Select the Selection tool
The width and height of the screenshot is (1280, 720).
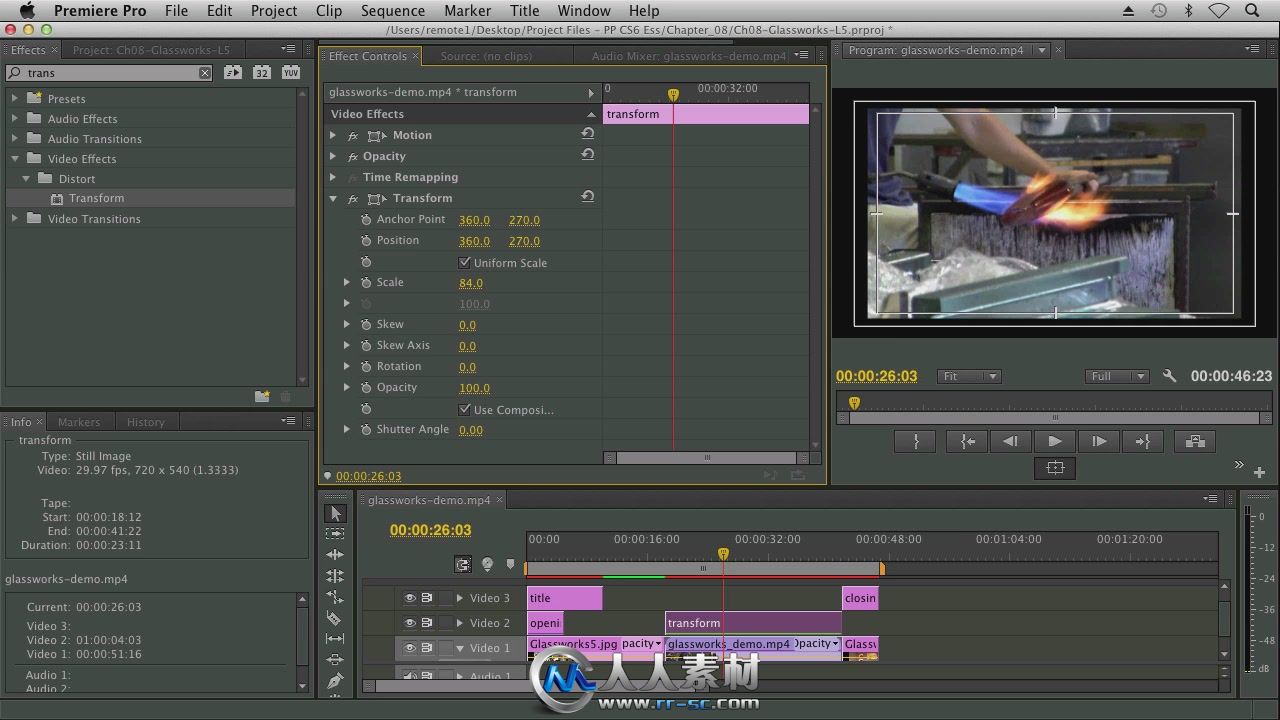(336, 513)
